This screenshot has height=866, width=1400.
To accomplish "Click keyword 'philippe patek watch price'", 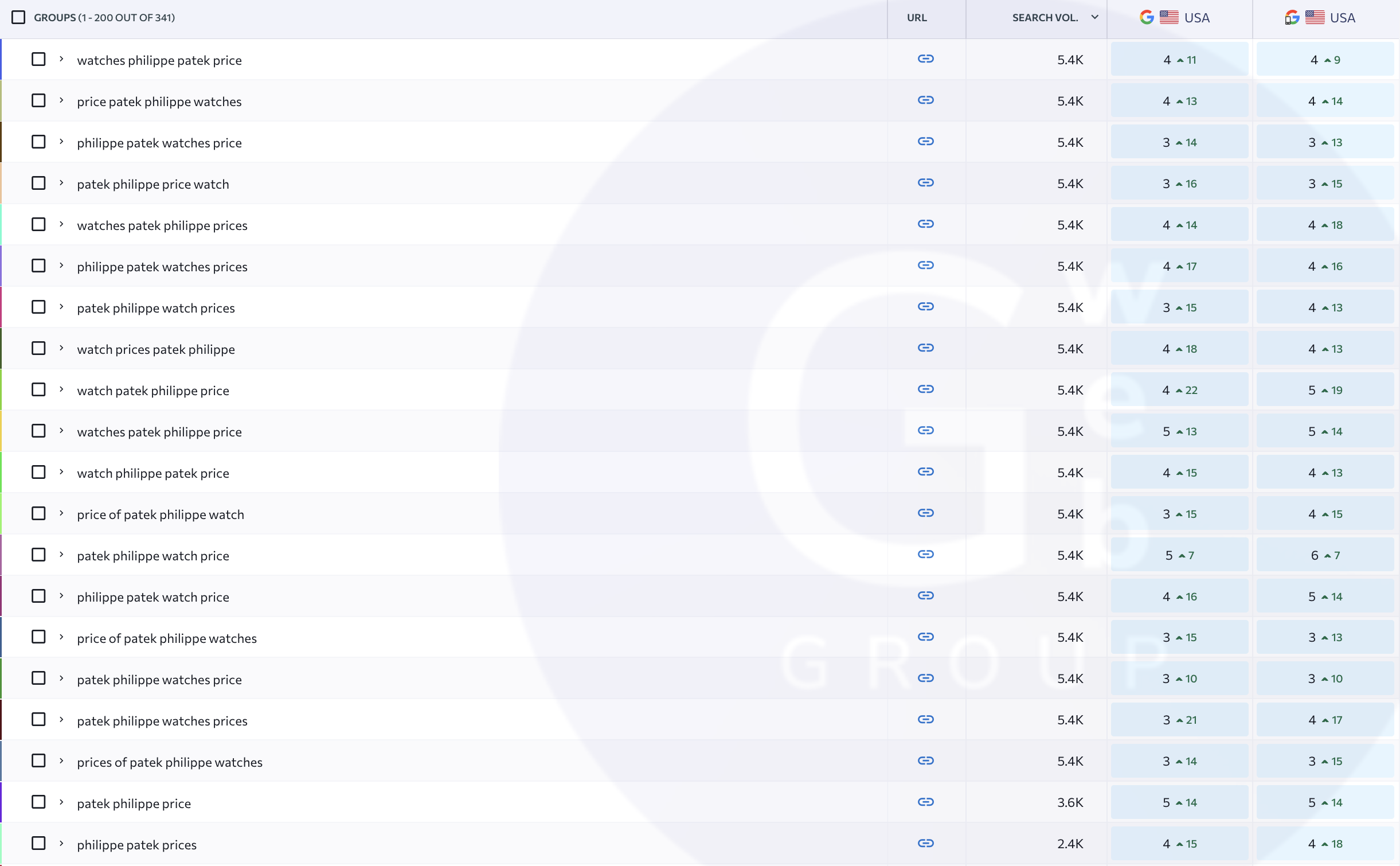I will [x=153, y=597].
